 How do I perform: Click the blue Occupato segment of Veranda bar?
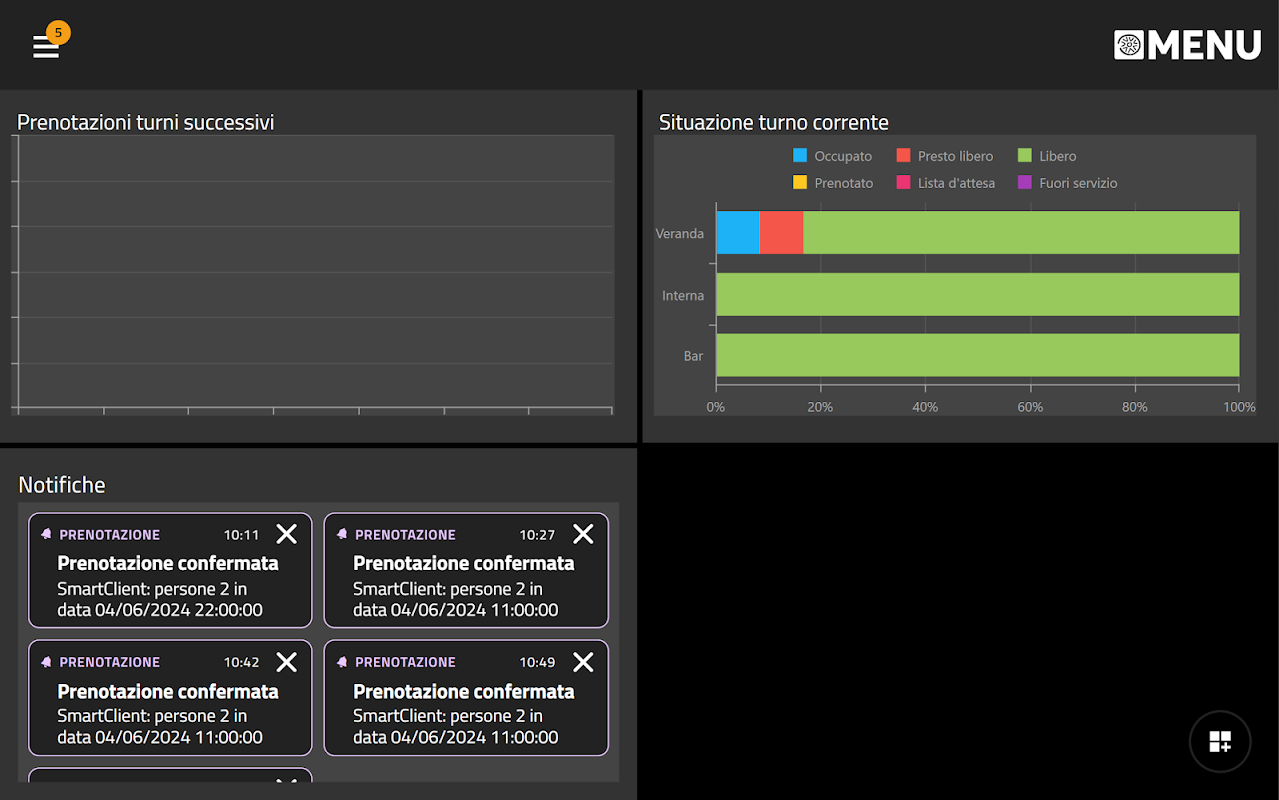coord(738,232)
